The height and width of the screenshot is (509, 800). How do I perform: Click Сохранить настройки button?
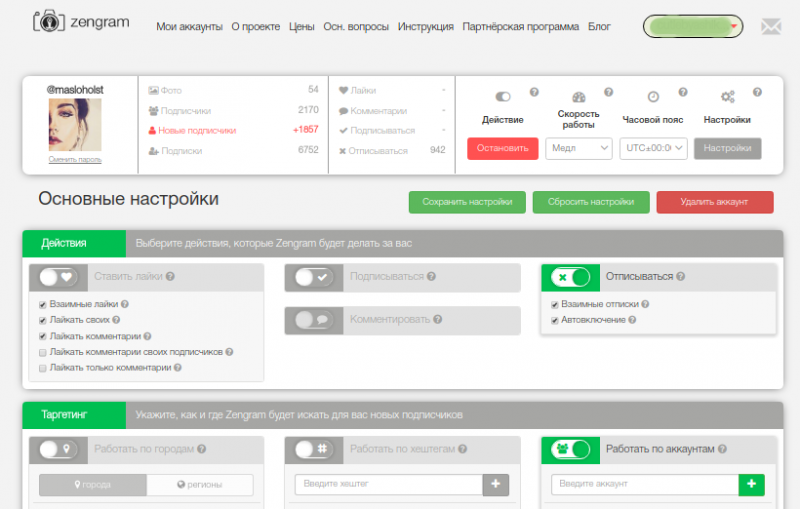click(x=467, y=202)
